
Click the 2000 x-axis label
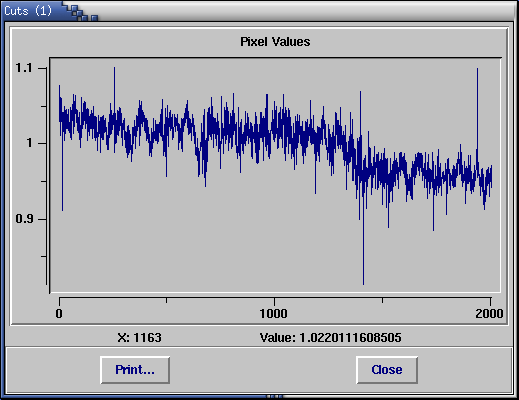pyautogui.click(x=489, y=314)
